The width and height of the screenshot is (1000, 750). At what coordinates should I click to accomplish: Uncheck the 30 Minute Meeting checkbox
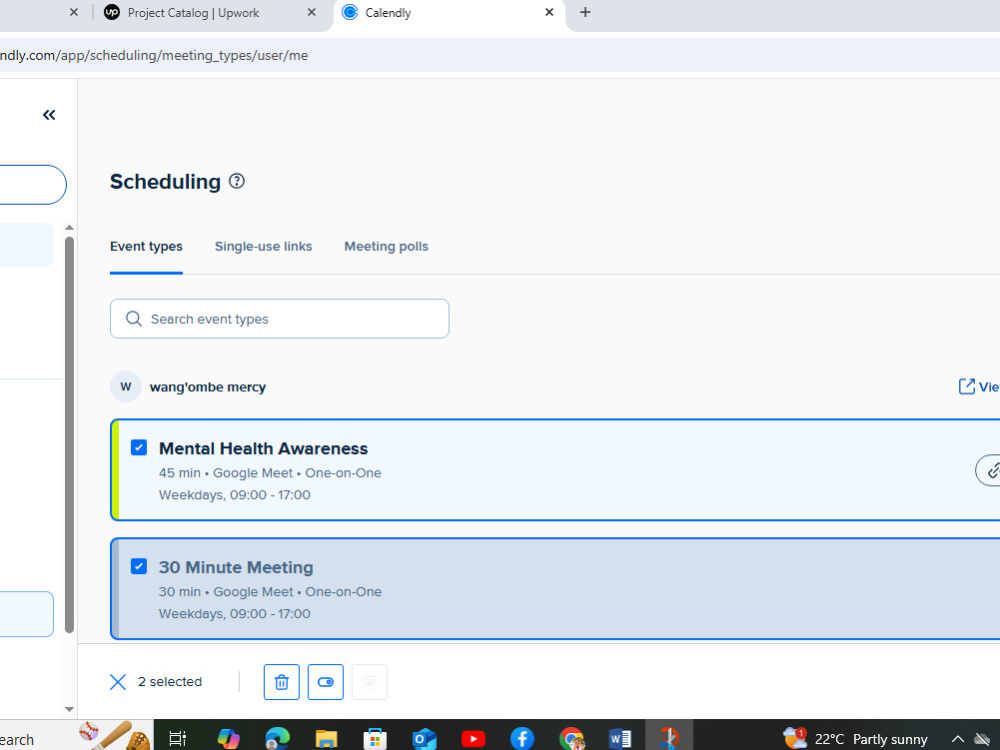pyautogui.click(x=138, y=566)
